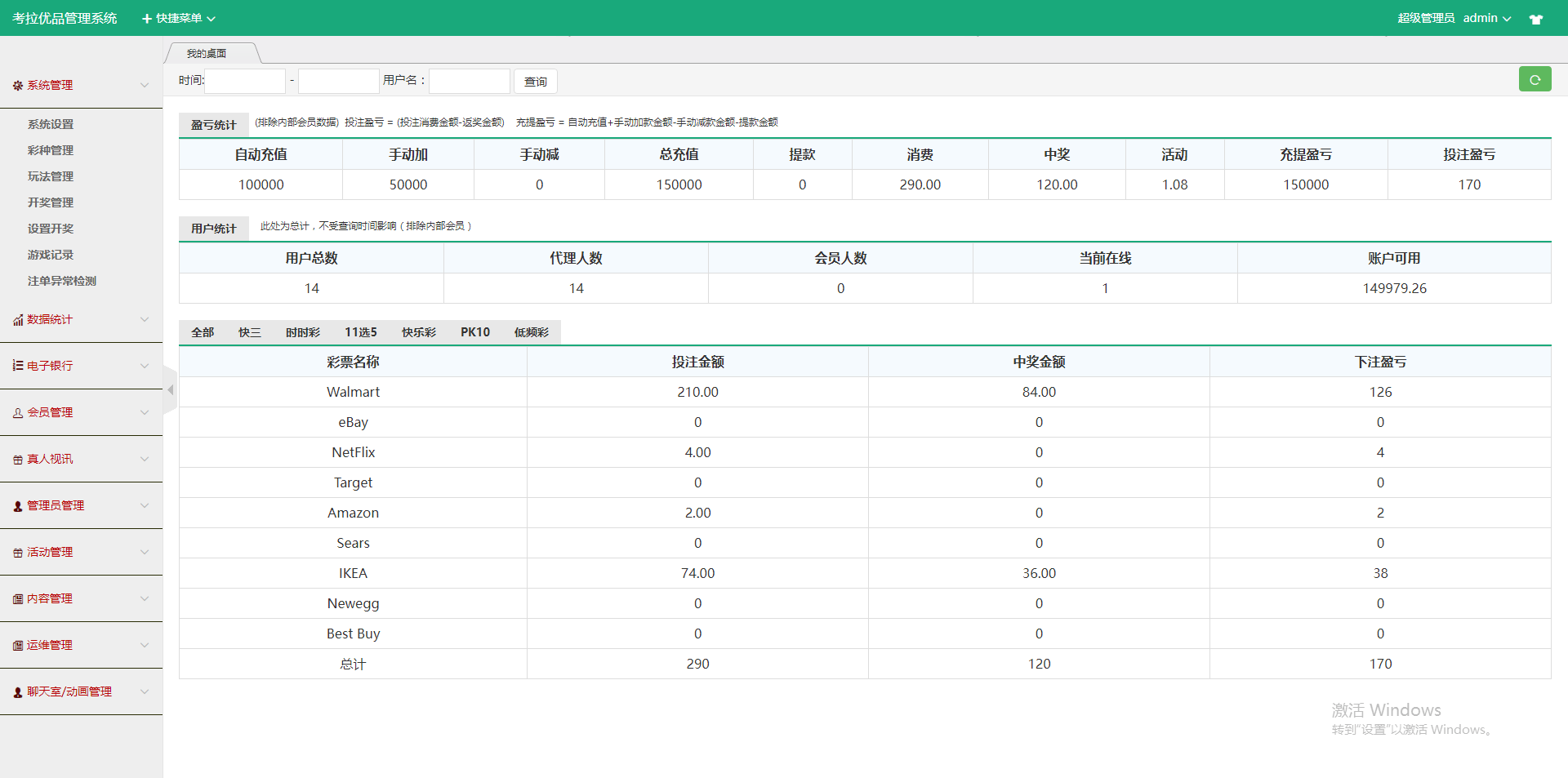The height and width of the screenshot is (778, 1568).
Task: Click the 用户名 input field
Action: coord(470,81)
